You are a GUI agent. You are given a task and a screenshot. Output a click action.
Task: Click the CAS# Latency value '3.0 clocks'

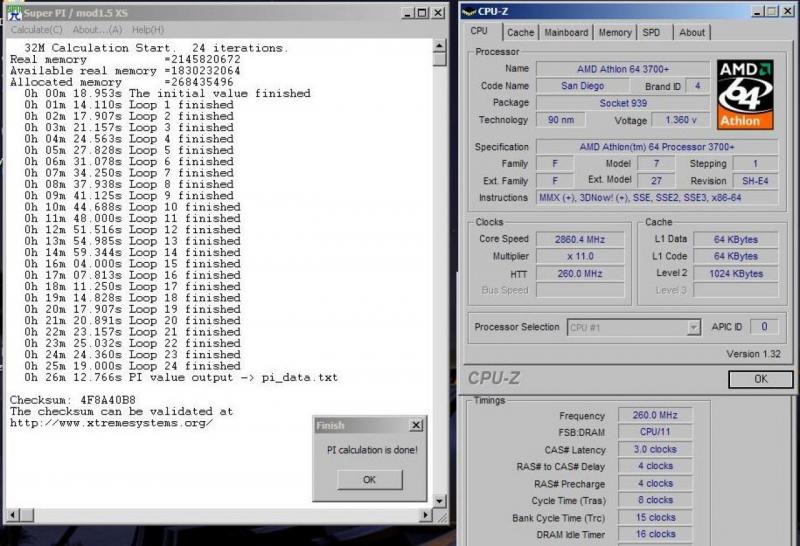pos(655,450)
